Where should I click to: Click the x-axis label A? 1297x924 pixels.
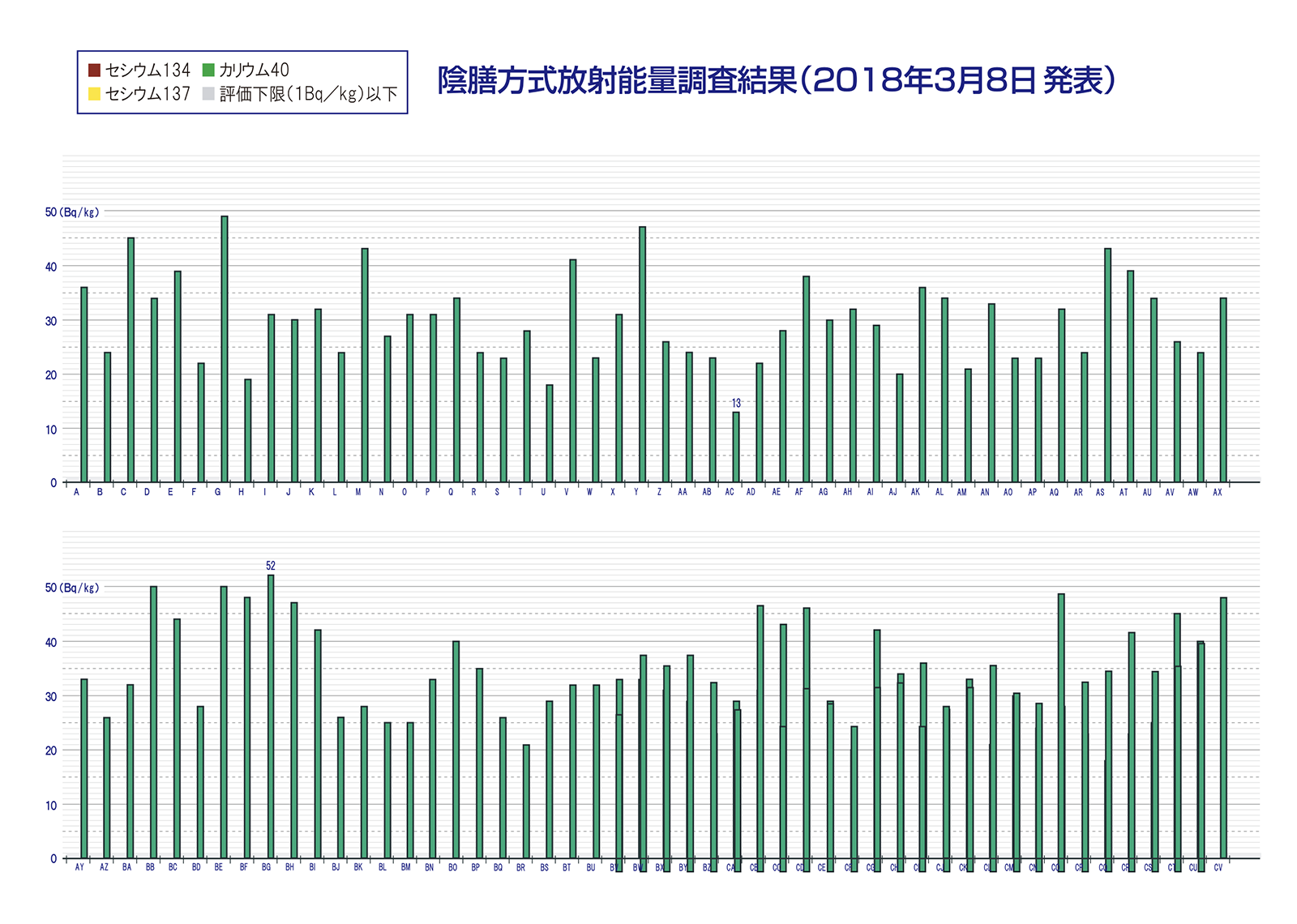(77, 492)
